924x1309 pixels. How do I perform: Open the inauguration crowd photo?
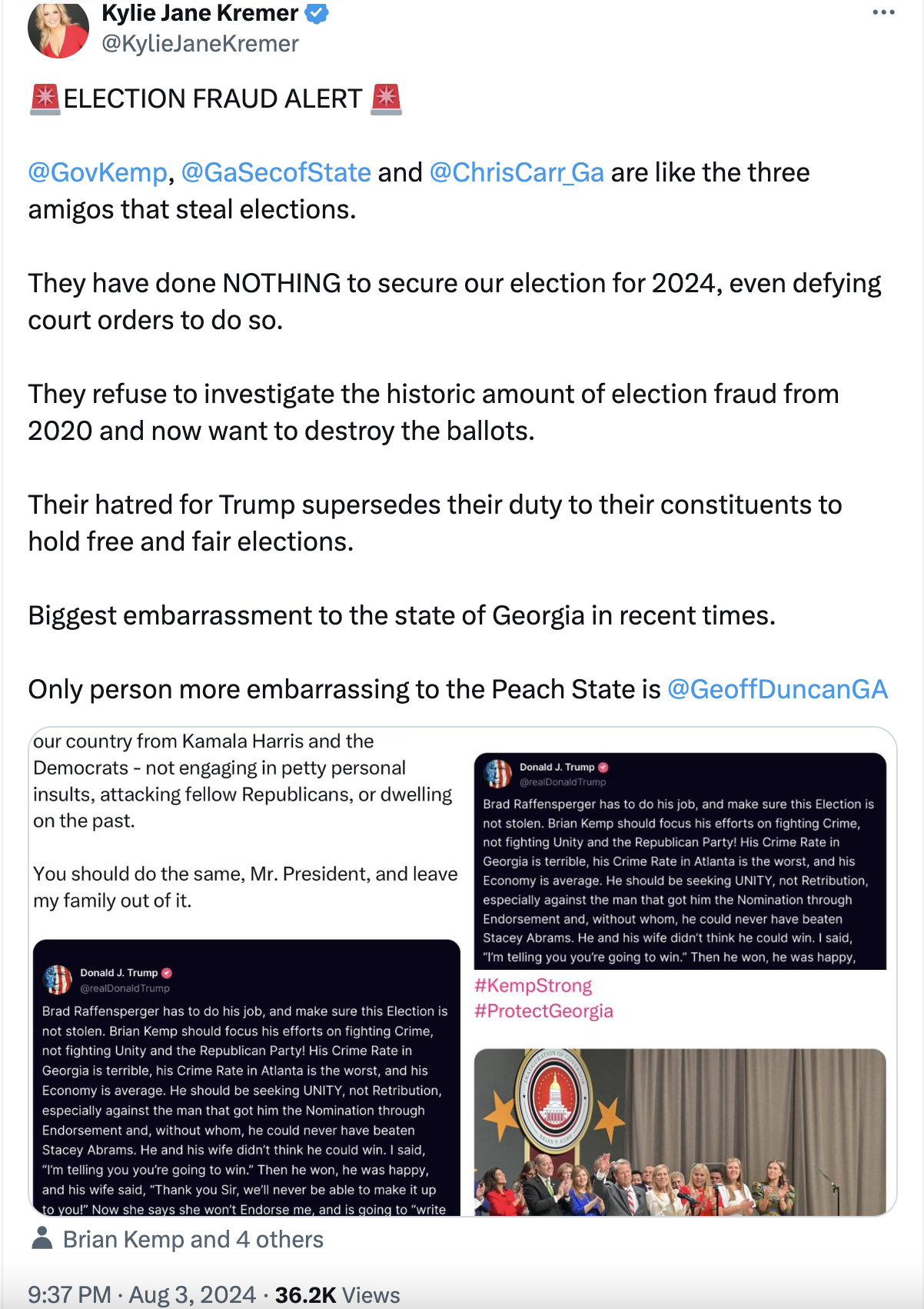click(x=680, y=1131)
